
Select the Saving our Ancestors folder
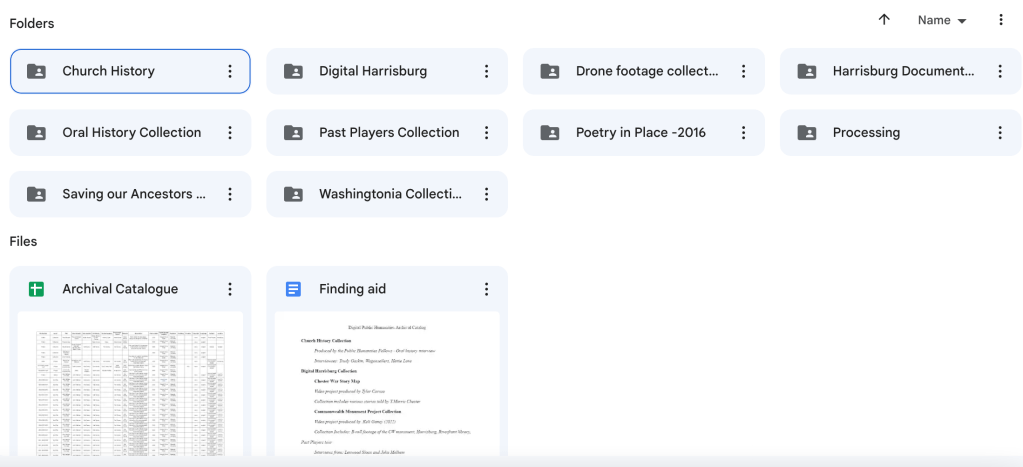[x=133, y=194]
